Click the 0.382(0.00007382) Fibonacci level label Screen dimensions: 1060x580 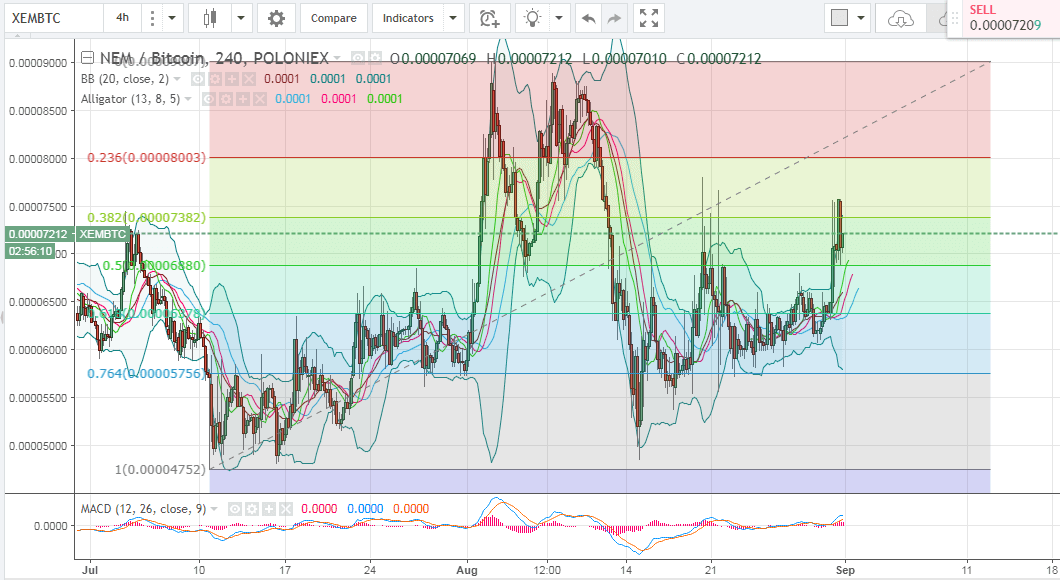147,218
